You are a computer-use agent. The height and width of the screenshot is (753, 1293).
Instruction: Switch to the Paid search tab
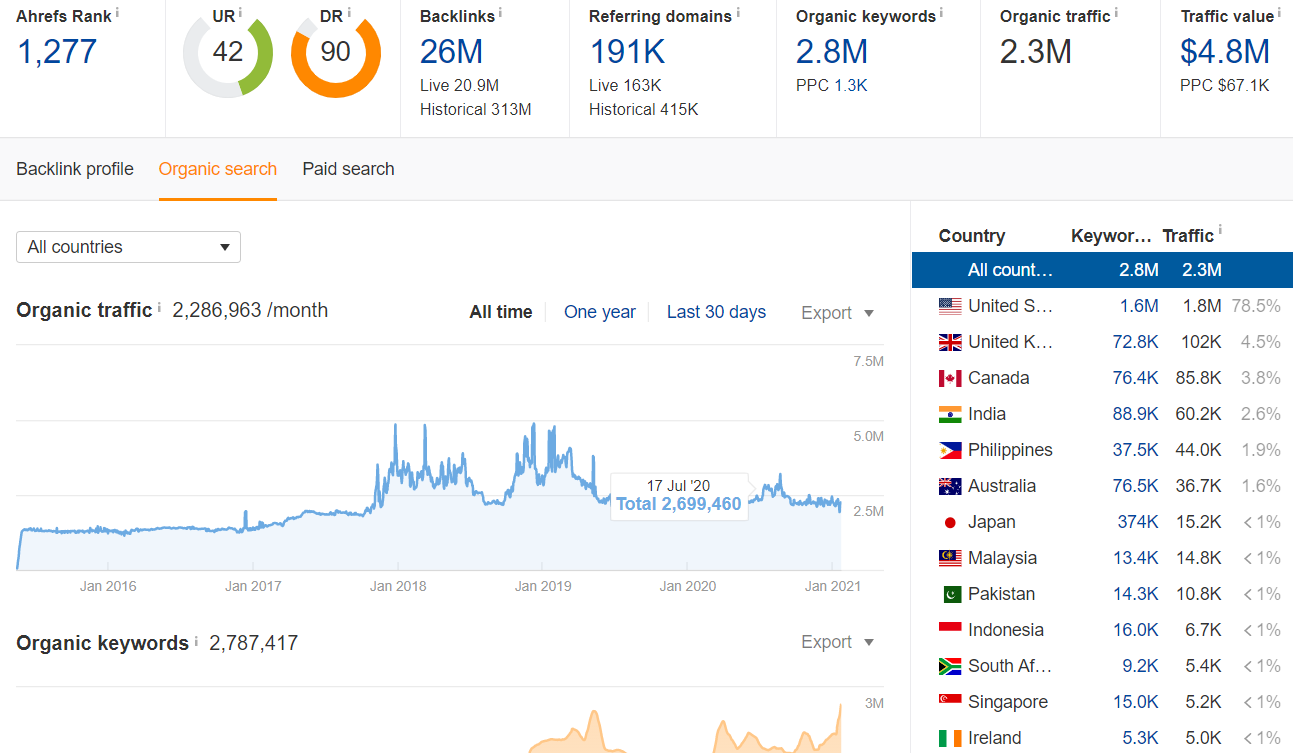tap(348, 169)
